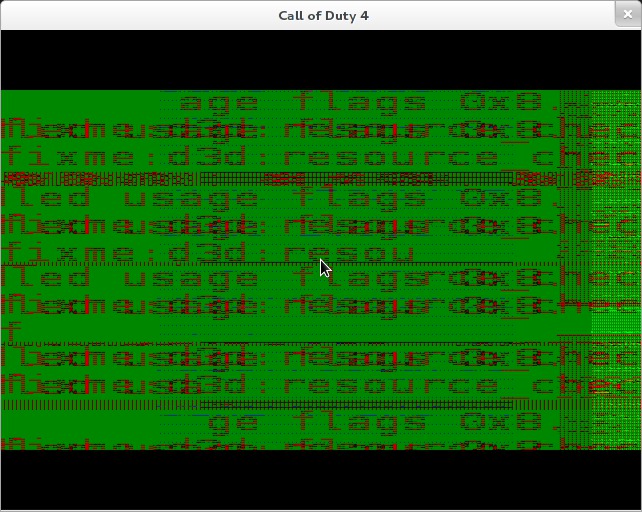Click the empty title bar area left of title
Image resolution: width=642 pixels, height=512 pixels.
(130, 15)
